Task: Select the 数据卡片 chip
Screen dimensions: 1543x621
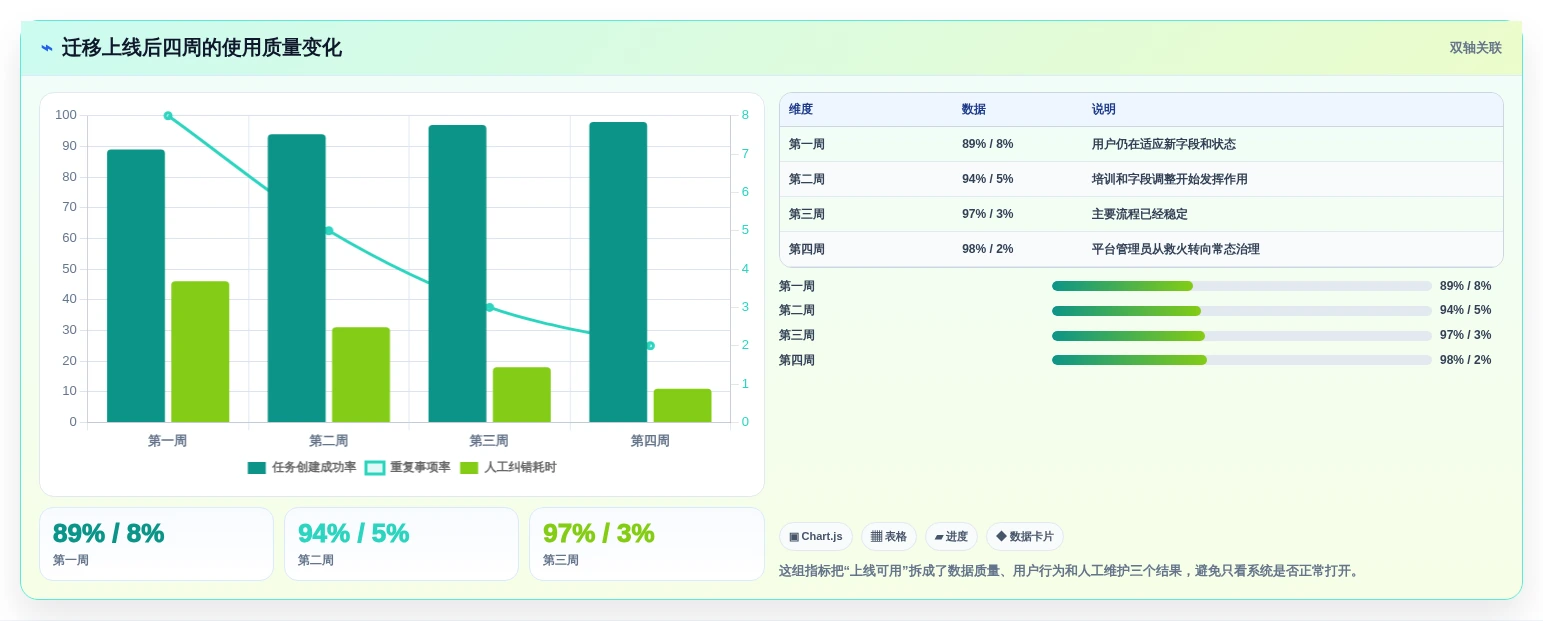Action: 1025,537
